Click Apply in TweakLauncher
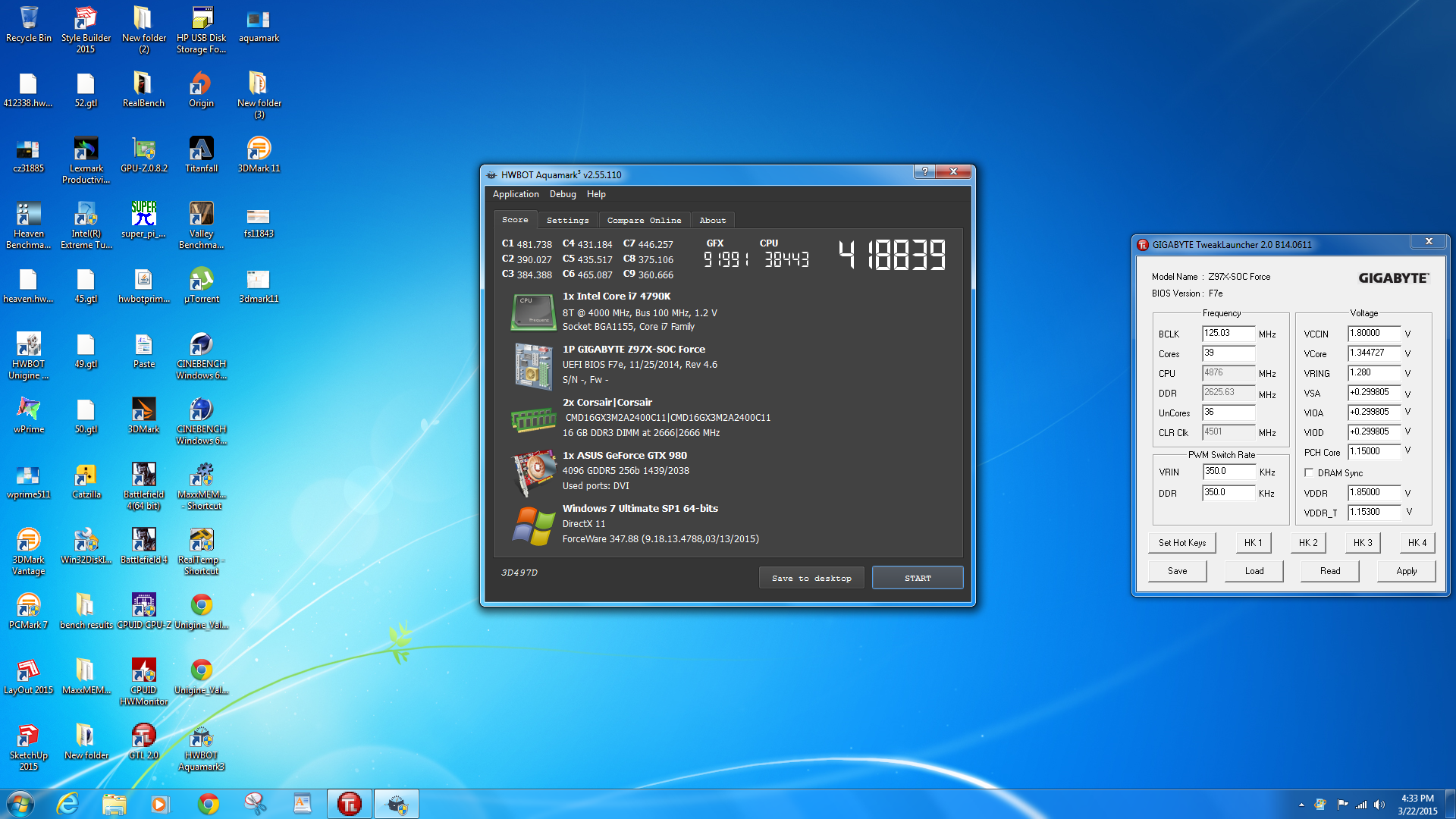1456x819 pixels. (1407, 571)
